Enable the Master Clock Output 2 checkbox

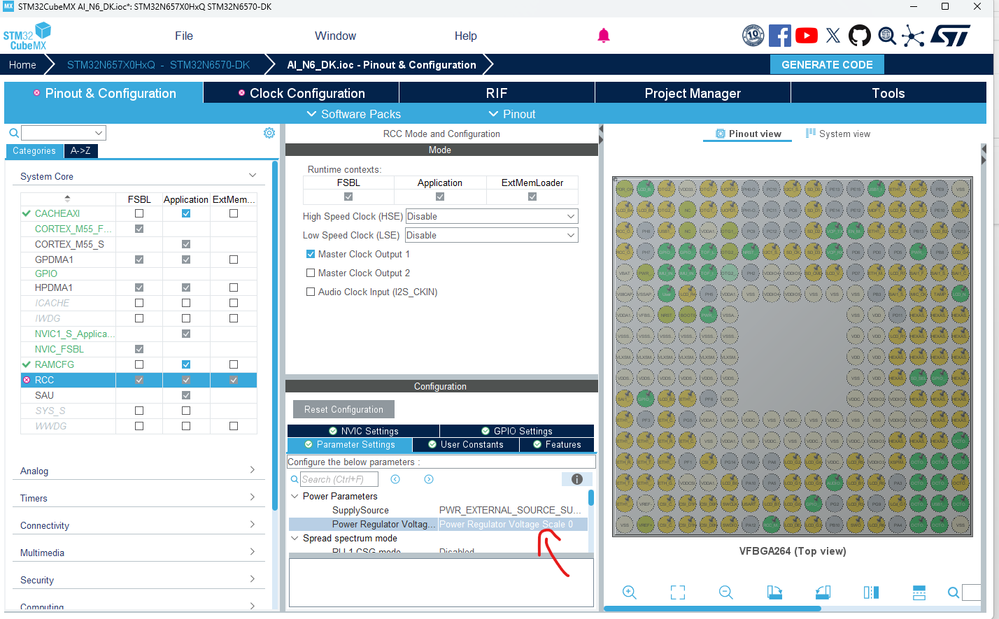click(310, 273)
